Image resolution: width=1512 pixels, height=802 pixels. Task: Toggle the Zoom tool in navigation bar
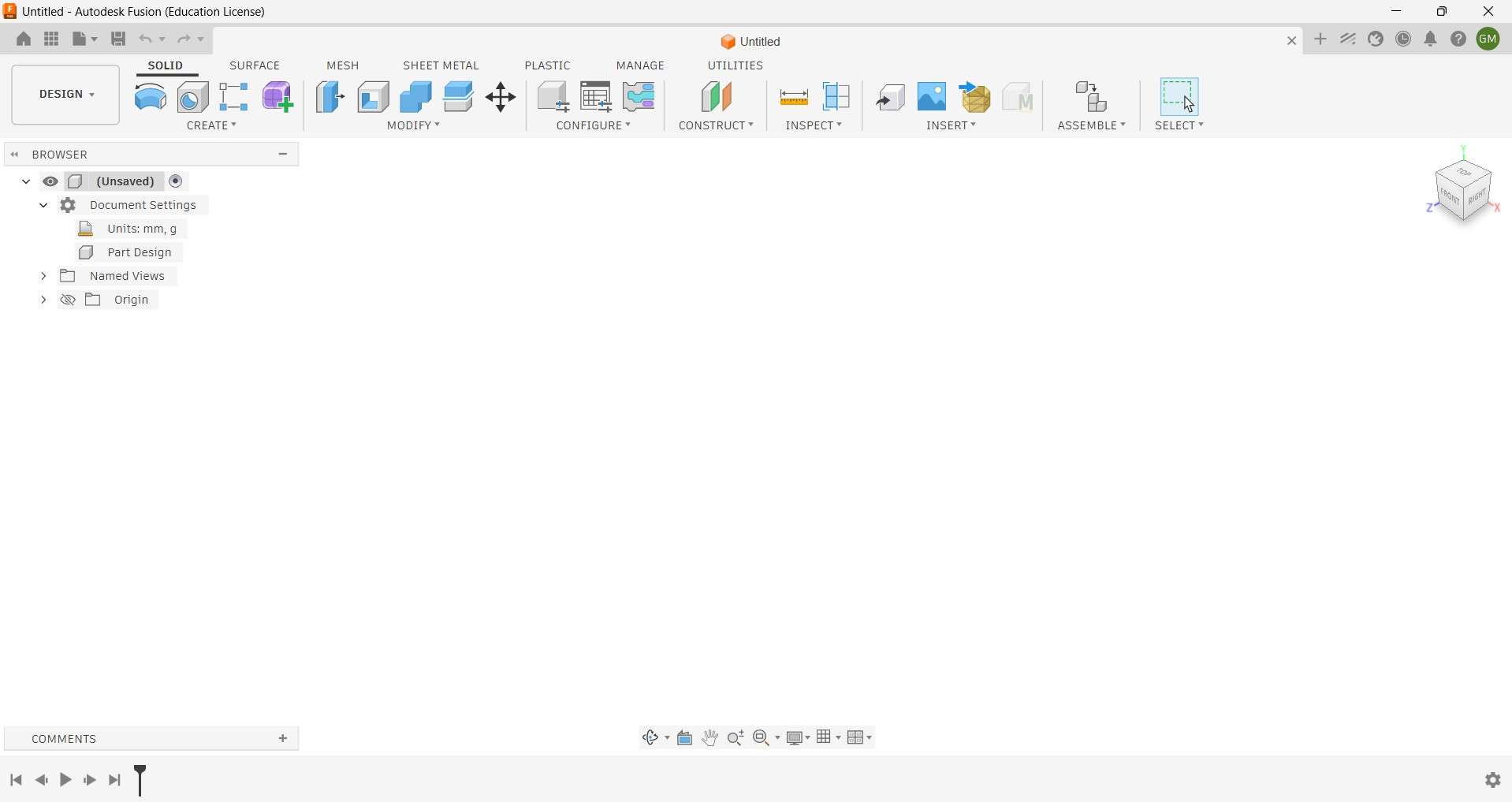pyautogui.click(x=736, y=738)
